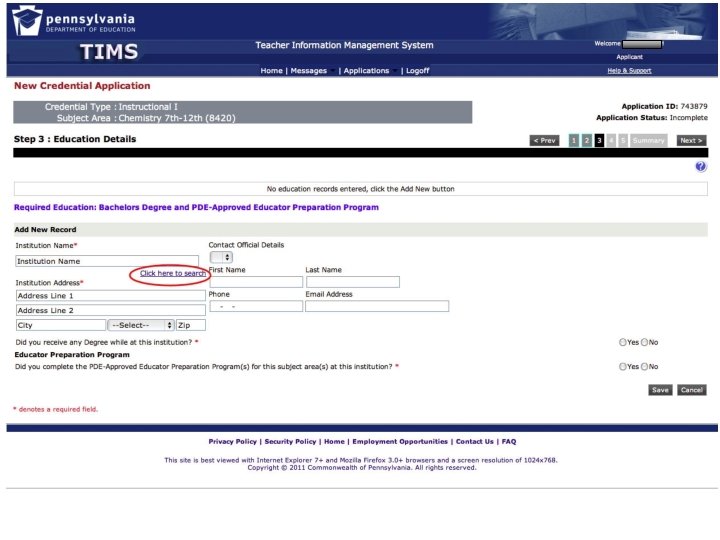Select No for completing PDE-Approved Educator Preparation Program
Screen dimensions: 720x540
(644, 366)
